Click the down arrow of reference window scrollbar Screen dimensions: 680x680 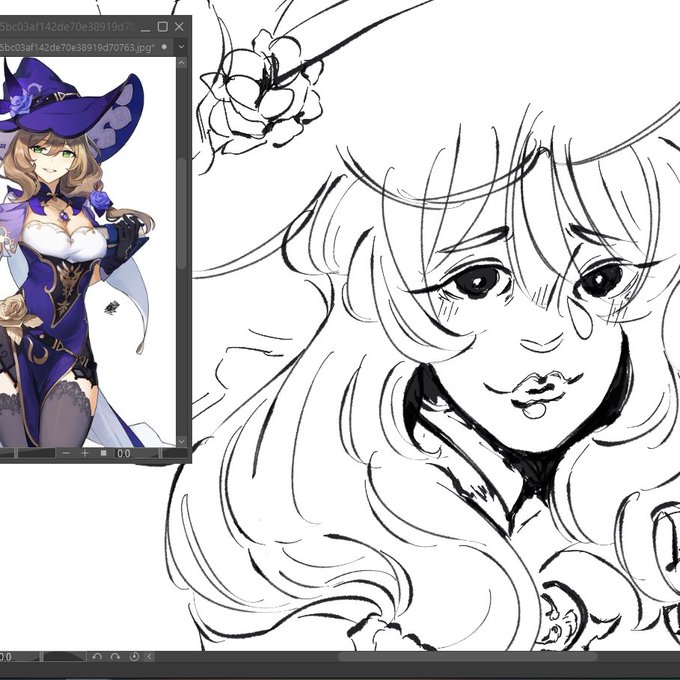click(x=181, y=441)
